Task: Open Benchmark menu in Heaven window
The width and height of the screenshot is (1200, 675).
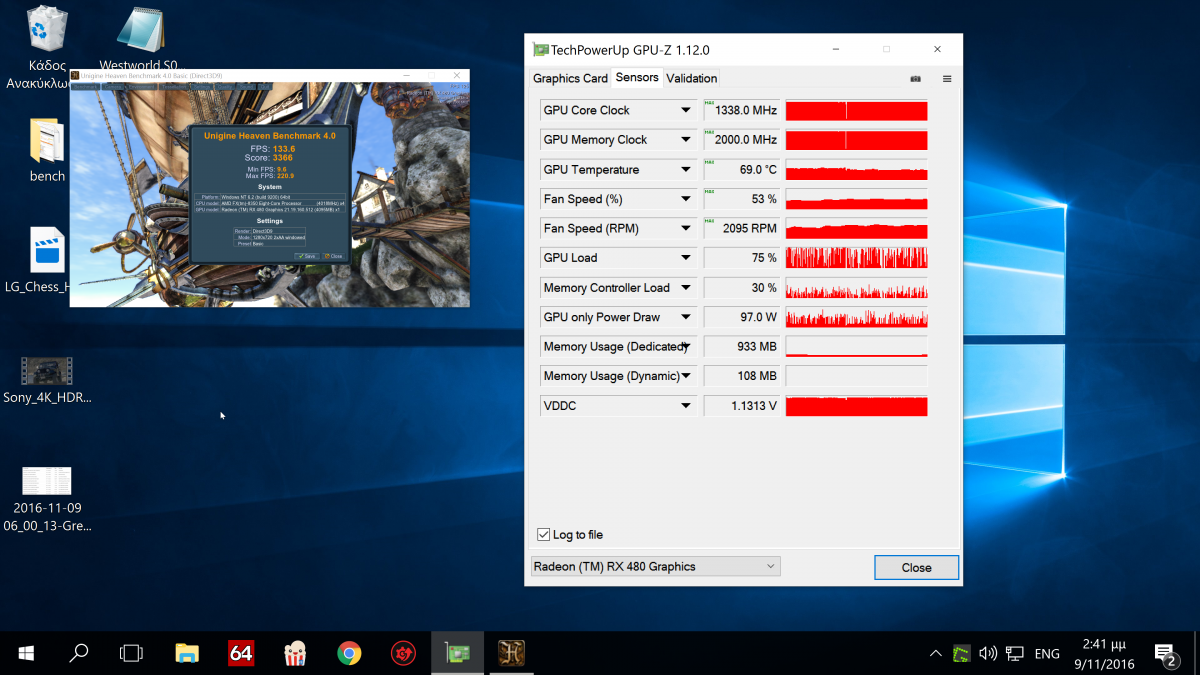Action: pos(85,87)
